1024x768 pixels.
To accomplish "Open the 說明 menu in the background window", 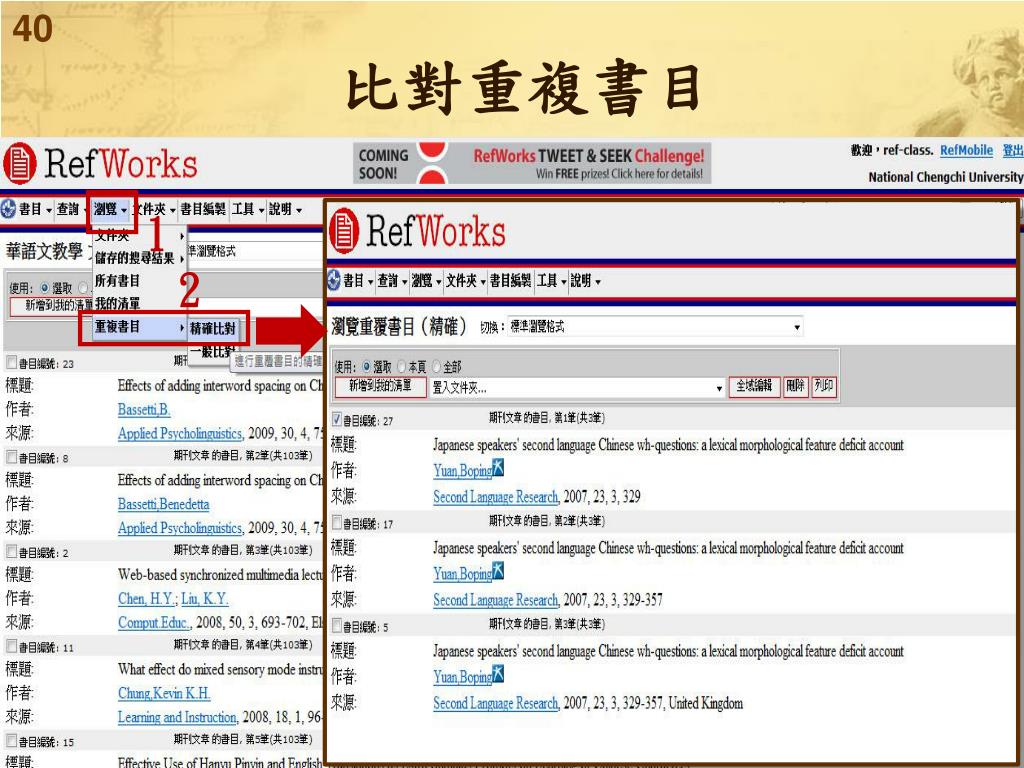I will point(285,209).
